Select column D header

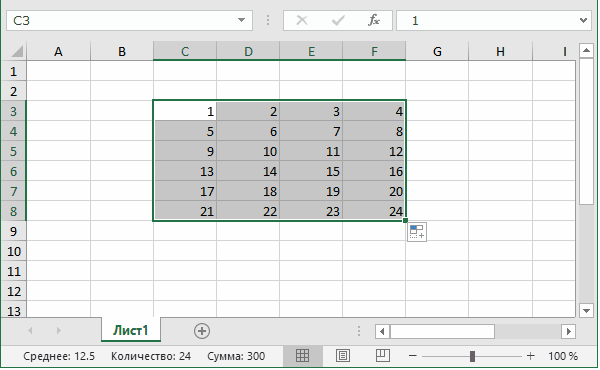click(x=248, y=51)
